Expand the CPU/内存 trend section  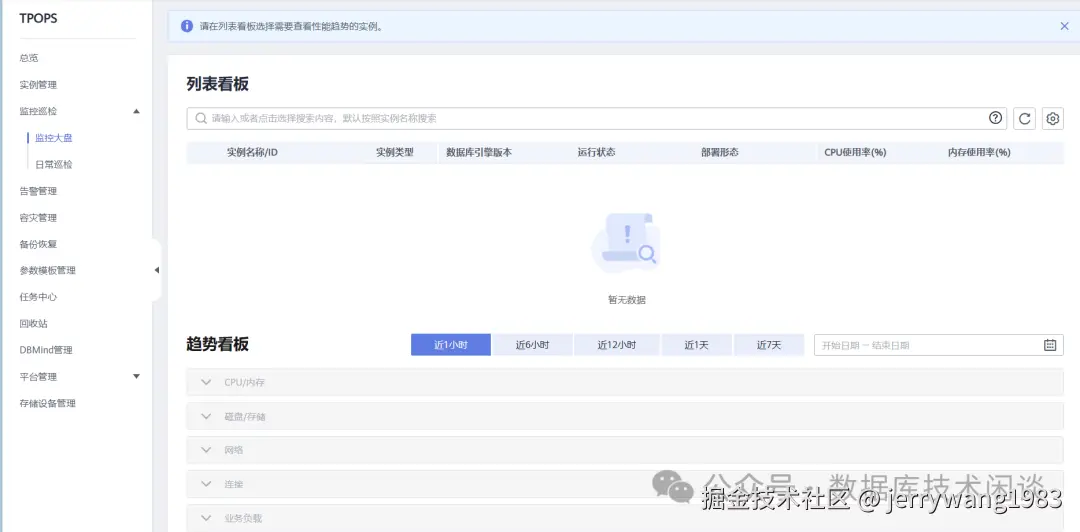(x=625, y=382)
